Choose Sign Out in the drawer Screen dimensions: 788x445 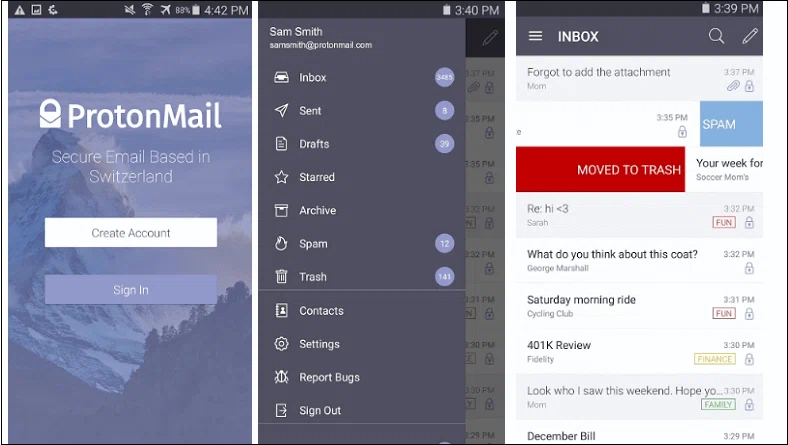362,410
